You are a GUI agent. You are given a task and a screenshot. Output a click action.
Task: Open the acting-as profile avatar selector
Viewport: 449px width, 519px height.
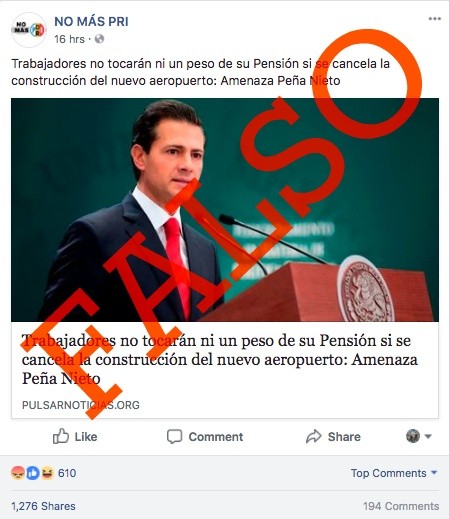tap(413, 436)
